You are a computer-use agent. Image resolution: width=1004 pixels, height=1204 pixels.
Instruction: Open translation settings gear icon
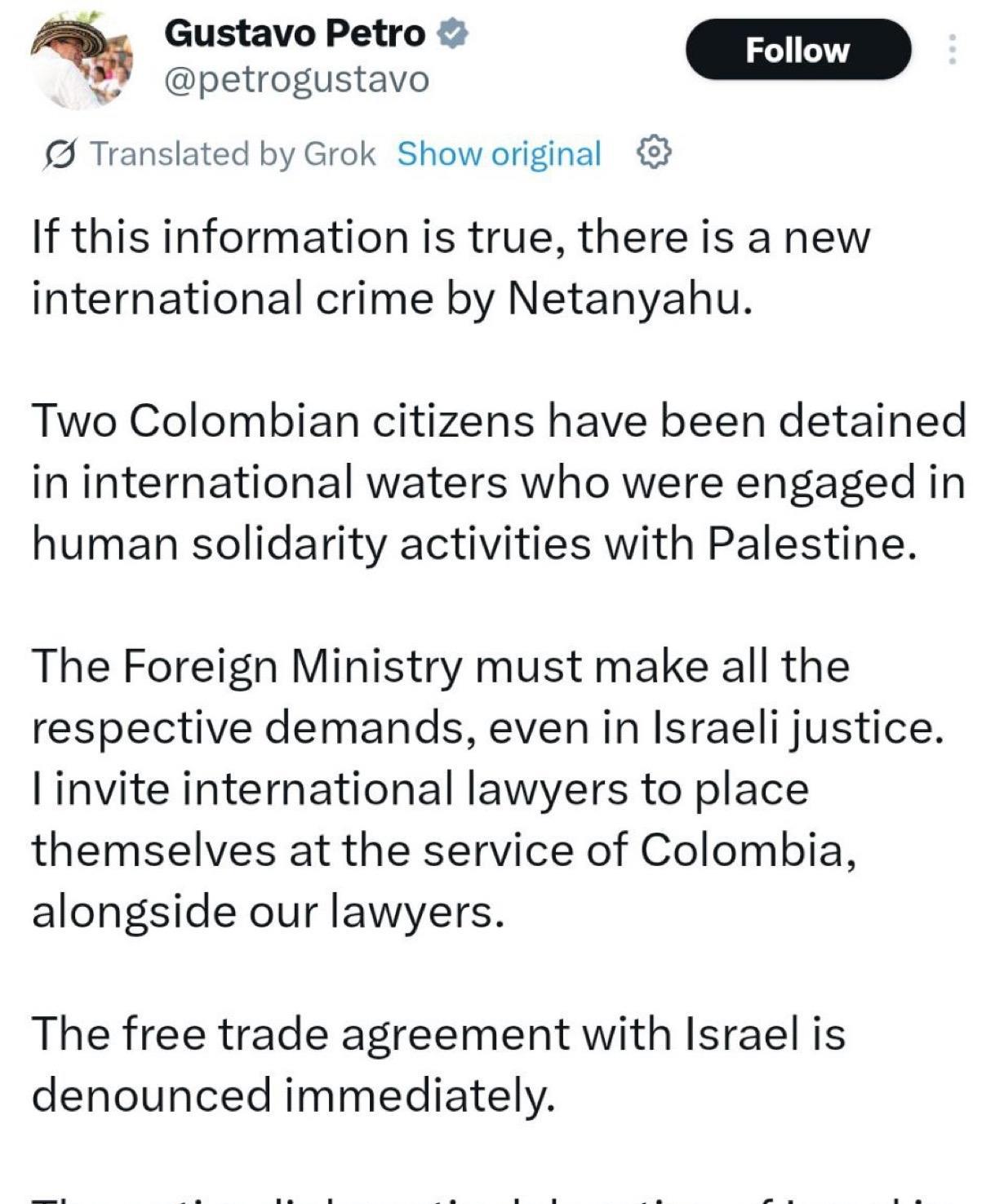click(x=653, y=153)
